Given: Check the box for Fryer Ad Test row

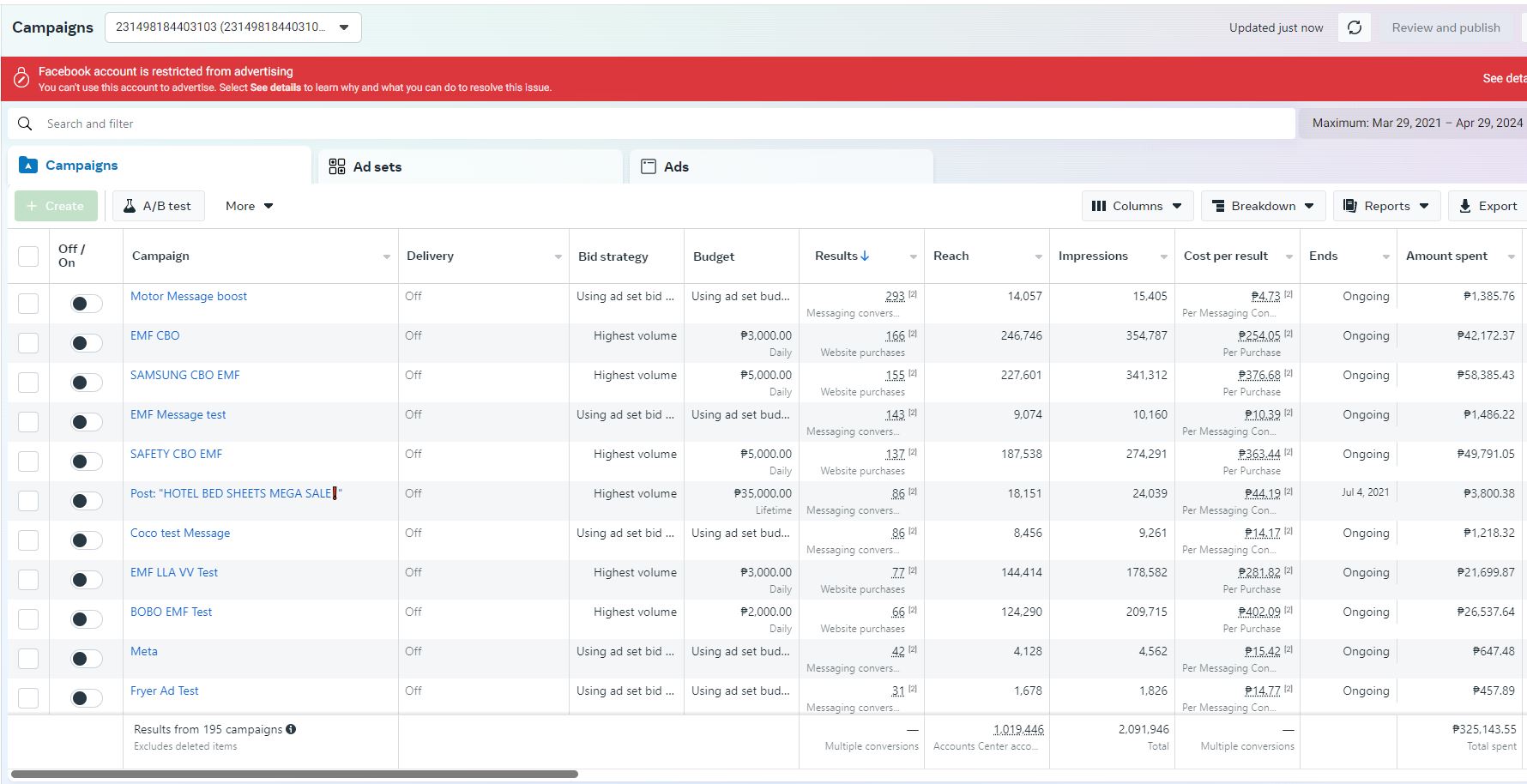Looking at the screenshot, I should (28, 698).
